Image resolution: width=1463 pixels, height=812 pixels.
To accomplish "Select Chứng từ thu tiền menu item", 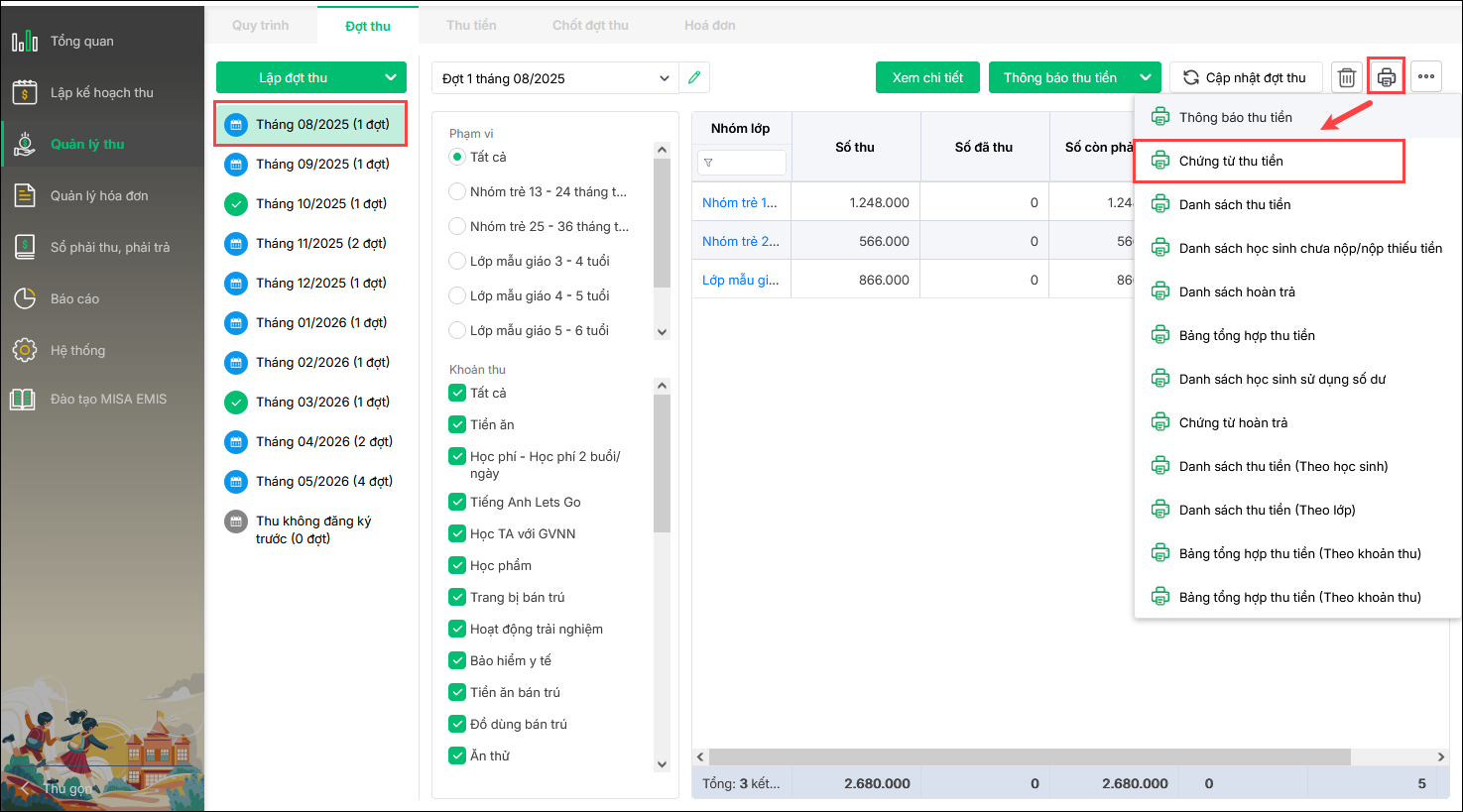I will (x=1230, y=161).
